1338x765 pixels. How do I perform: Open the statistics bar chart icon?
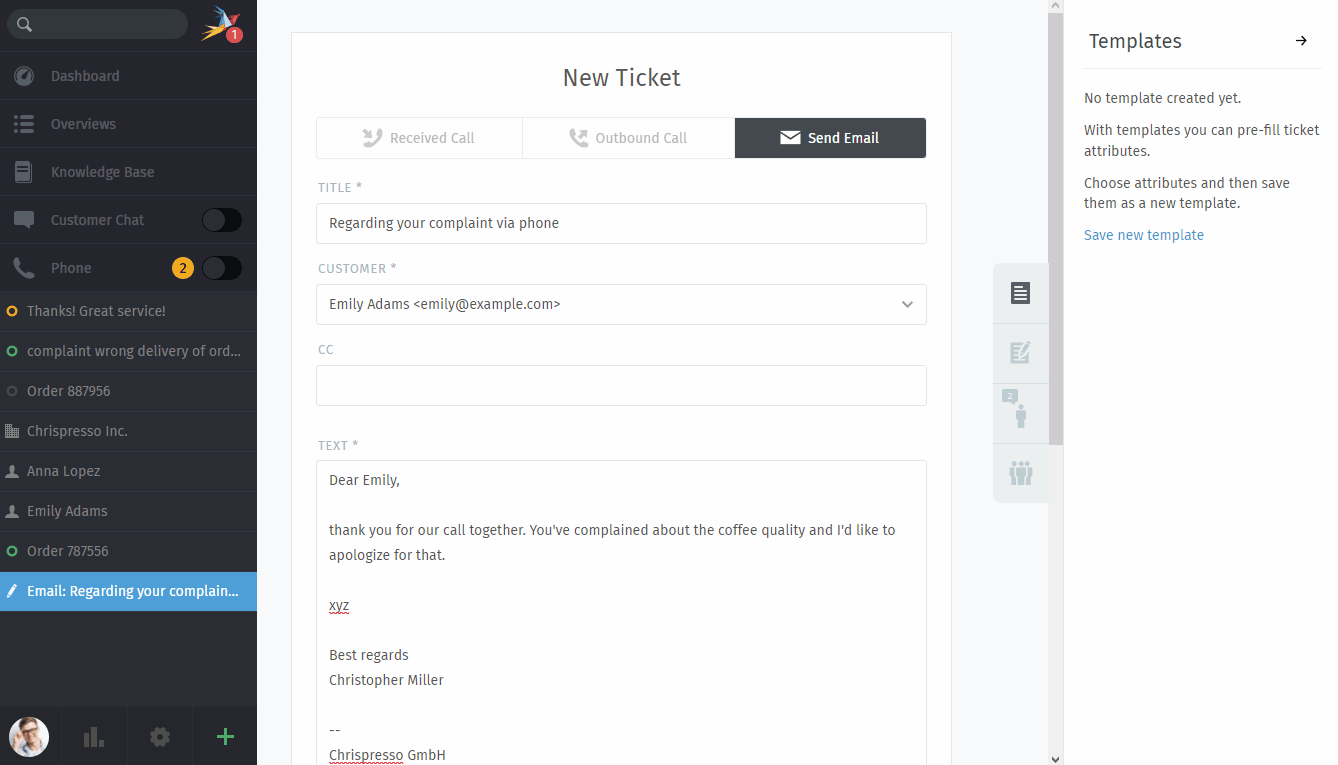tap(94, 737)
